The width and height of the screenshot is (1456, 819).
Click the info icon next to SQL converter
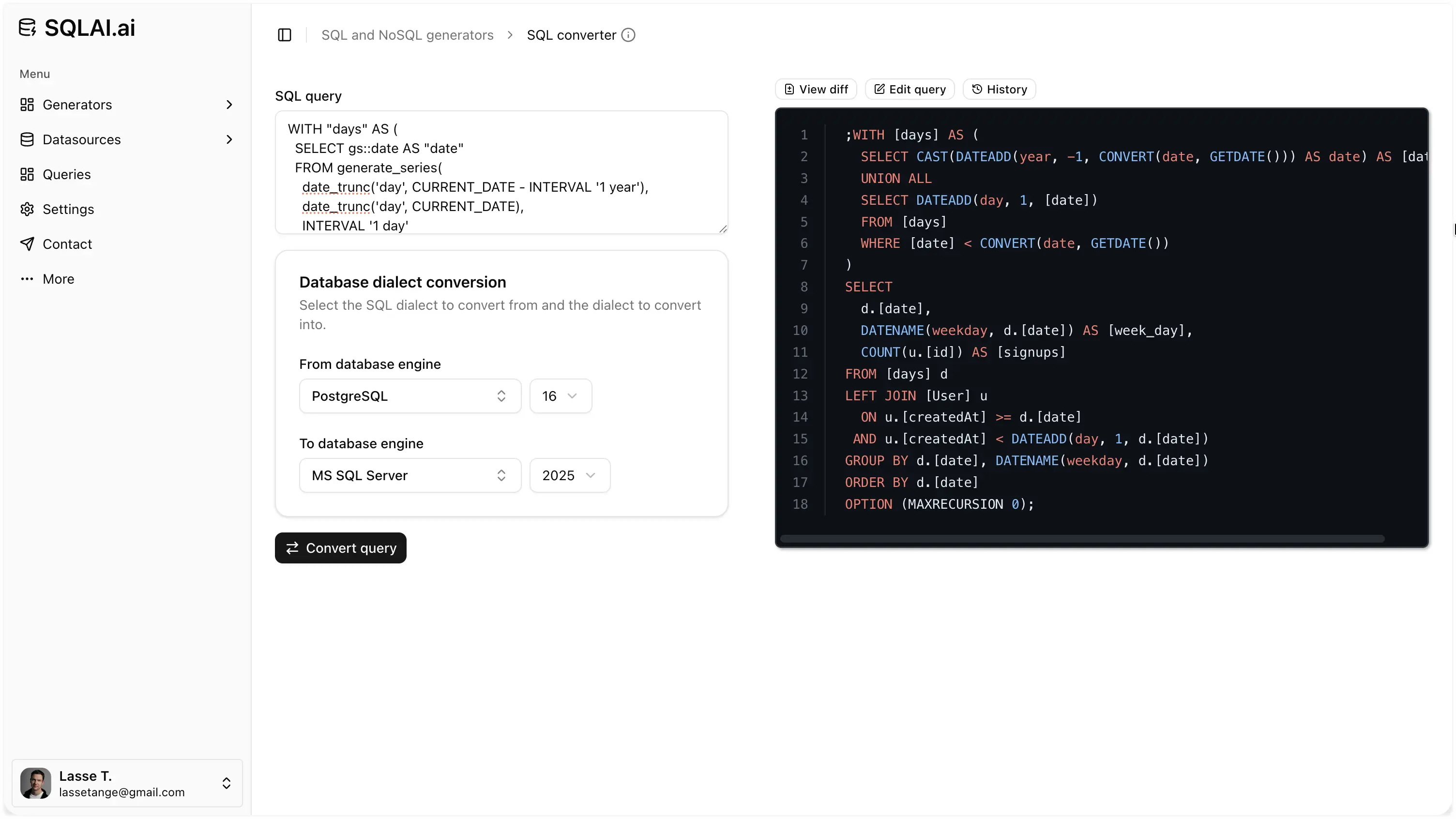(628, 34)
